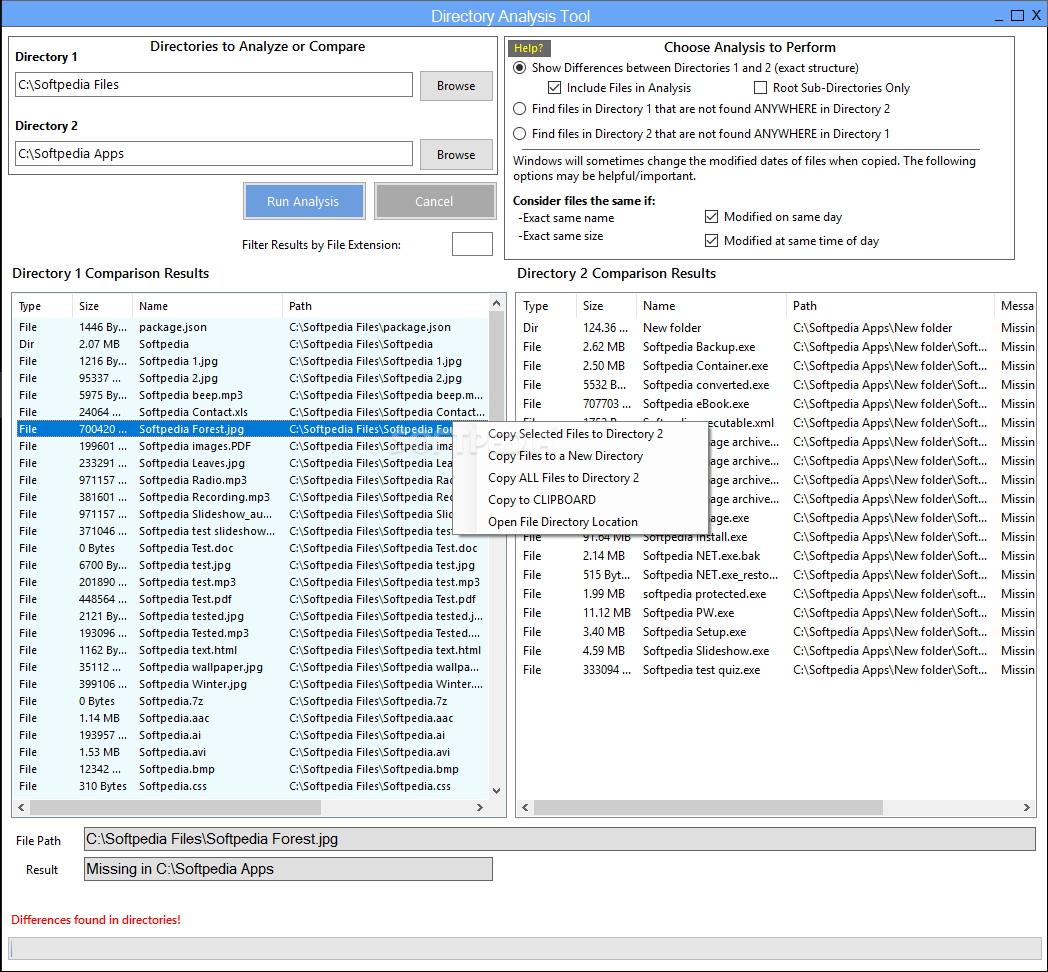The image size is (1048, 972).
Task: Uncheck Modified on same day
Action: 711,217
